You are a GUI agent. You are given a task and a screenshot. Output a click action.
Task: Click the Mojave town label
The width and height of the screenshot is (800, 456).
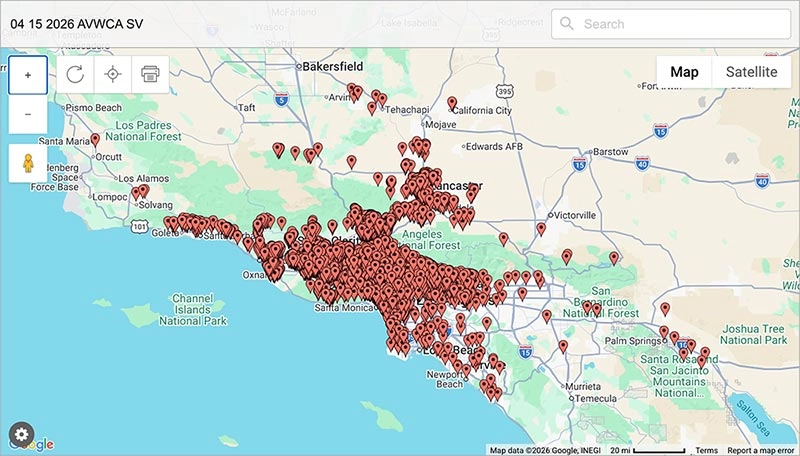[x=440, y=124]
